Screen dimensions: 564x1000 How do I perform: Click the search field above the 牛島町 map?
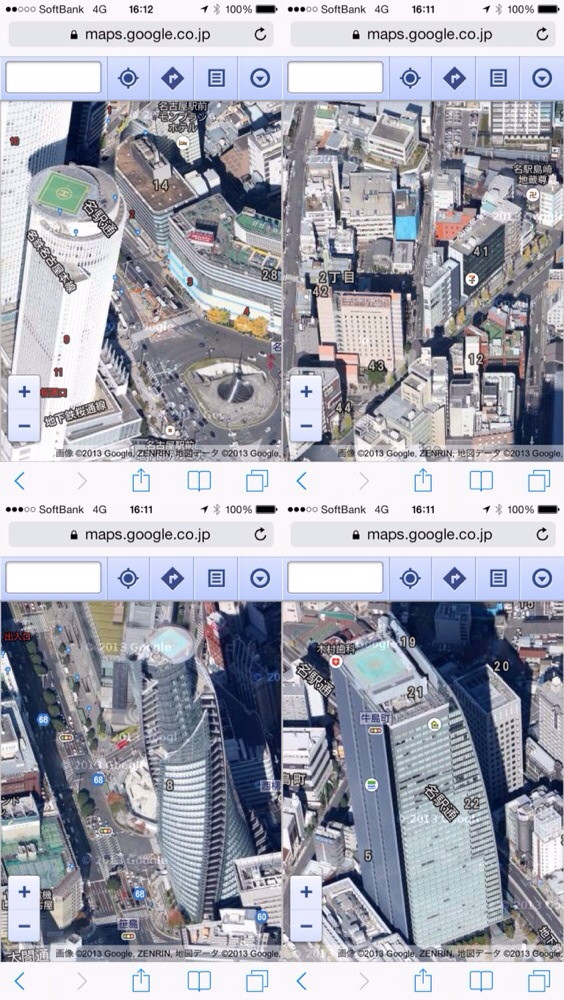pos(336,578)
